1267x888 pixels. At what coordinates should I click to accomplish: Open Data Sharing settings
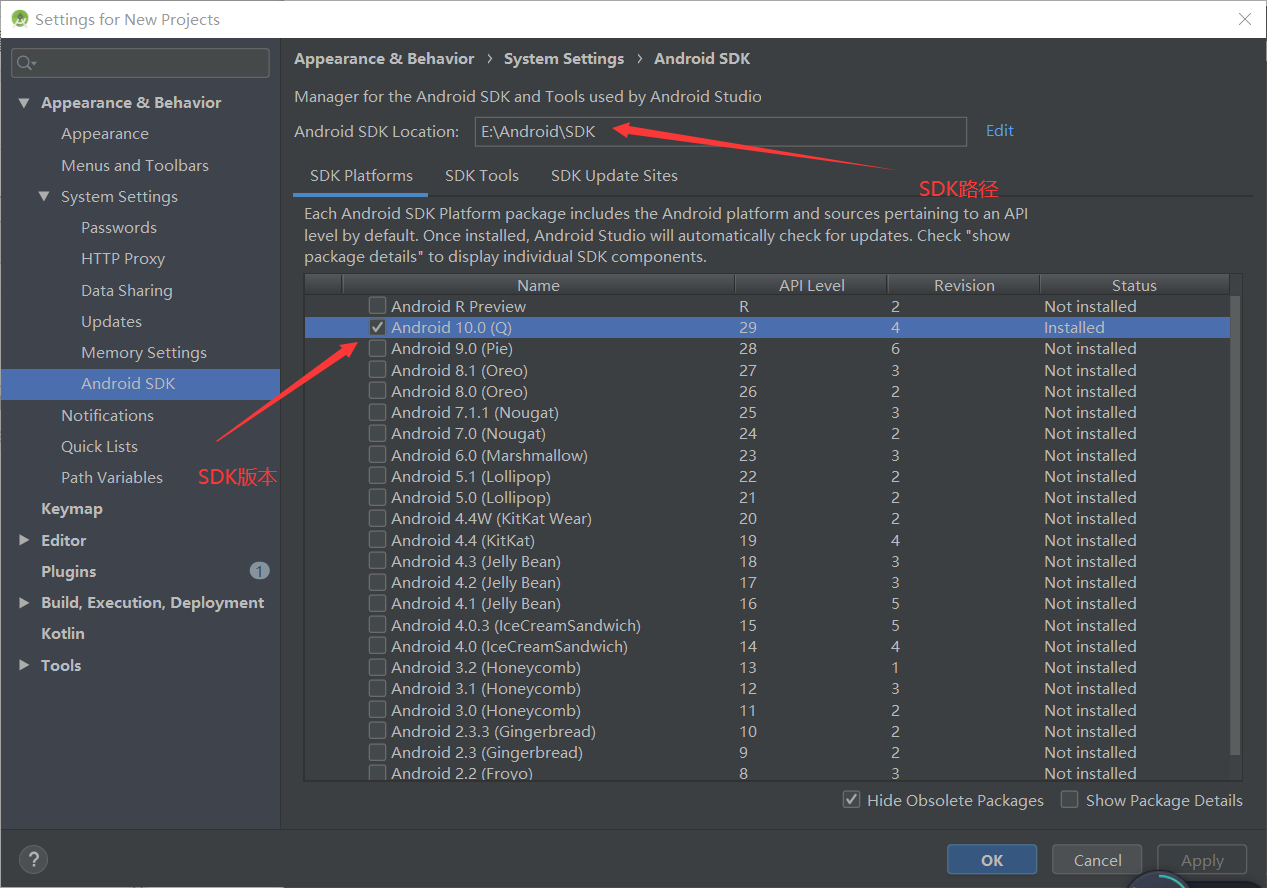[127, 290]
